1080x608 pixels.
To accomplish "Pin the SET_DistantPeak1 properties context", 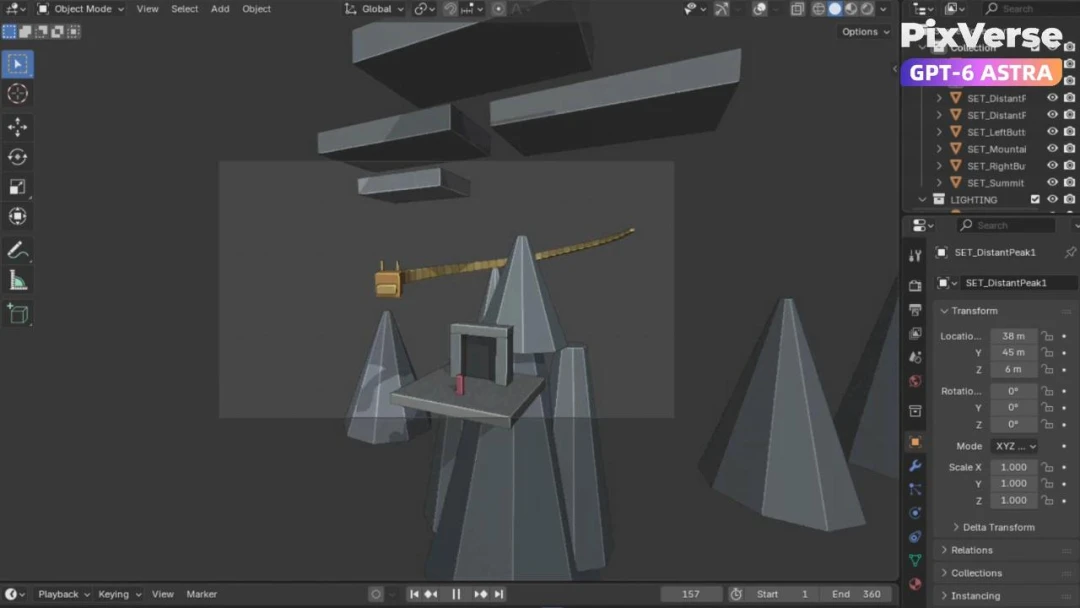I will (1070, 253).
